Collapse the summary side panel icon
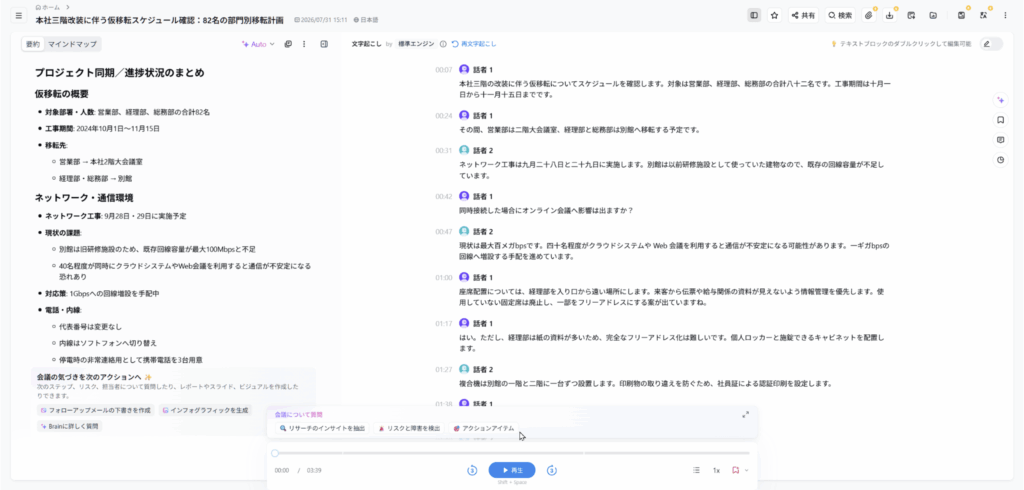The image size is (1024, 490). coord(324,44)
